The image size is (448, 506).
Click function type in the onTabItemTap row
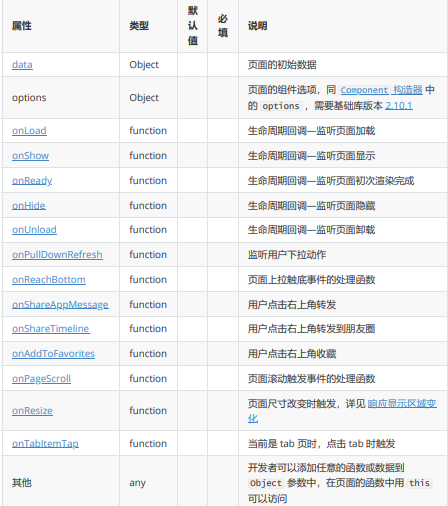click(x=148, y=443)
